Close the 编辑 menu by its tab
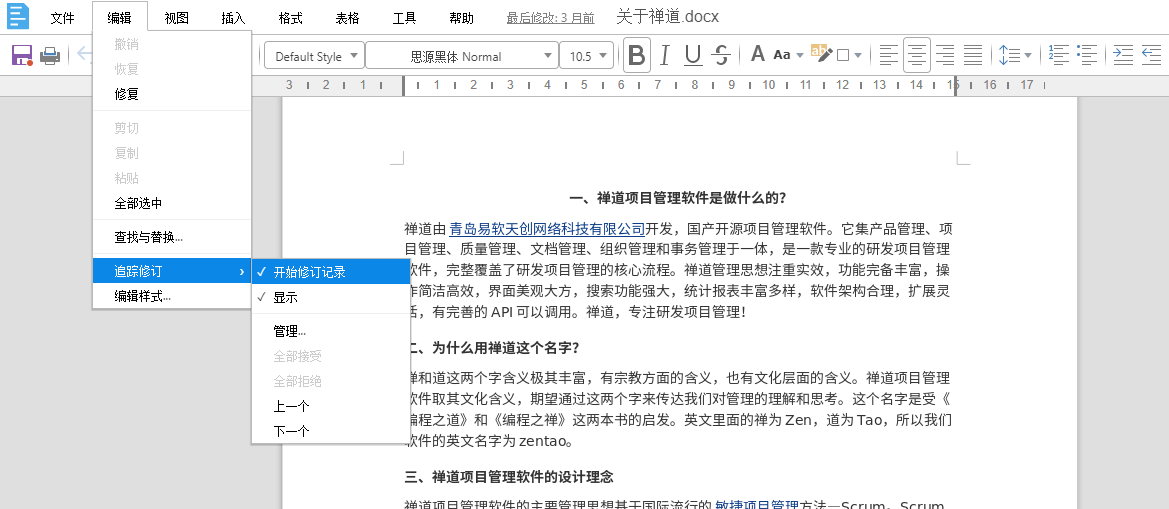 120,18
